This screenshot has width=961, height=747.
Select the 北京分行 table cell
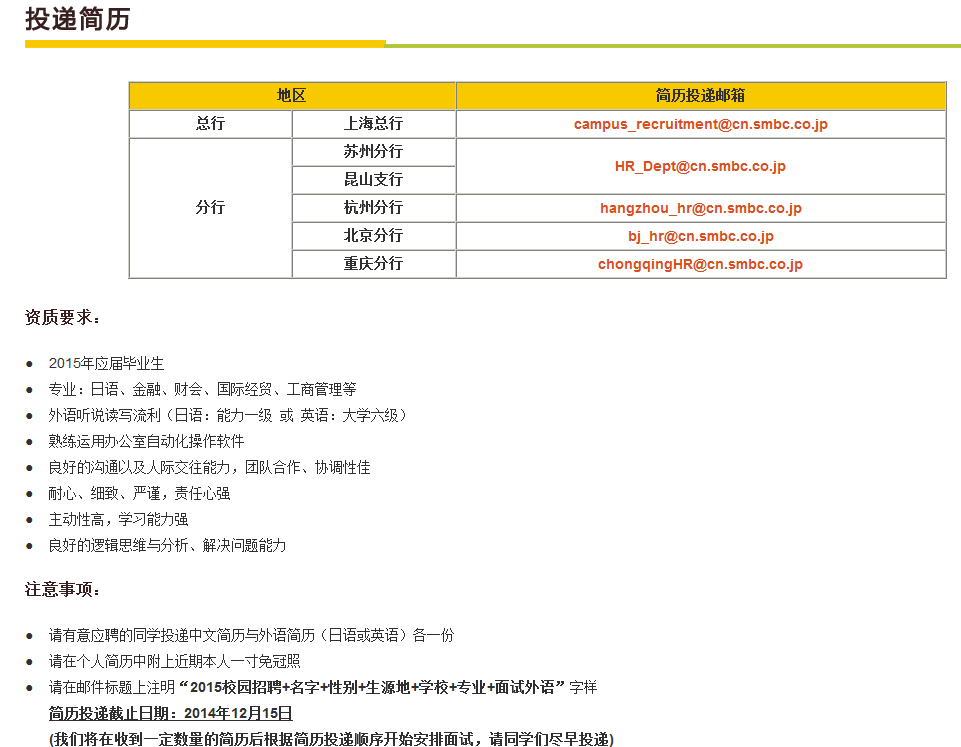click(373, 236)
